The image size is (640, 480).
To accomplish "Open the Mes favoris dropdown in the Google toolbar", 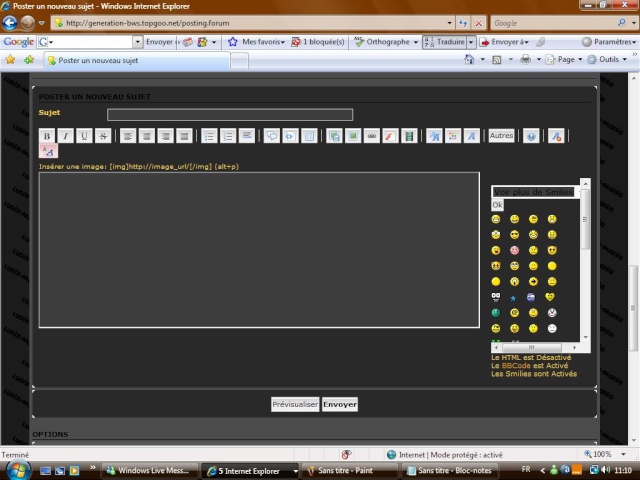I will click(x=256, y=42).
